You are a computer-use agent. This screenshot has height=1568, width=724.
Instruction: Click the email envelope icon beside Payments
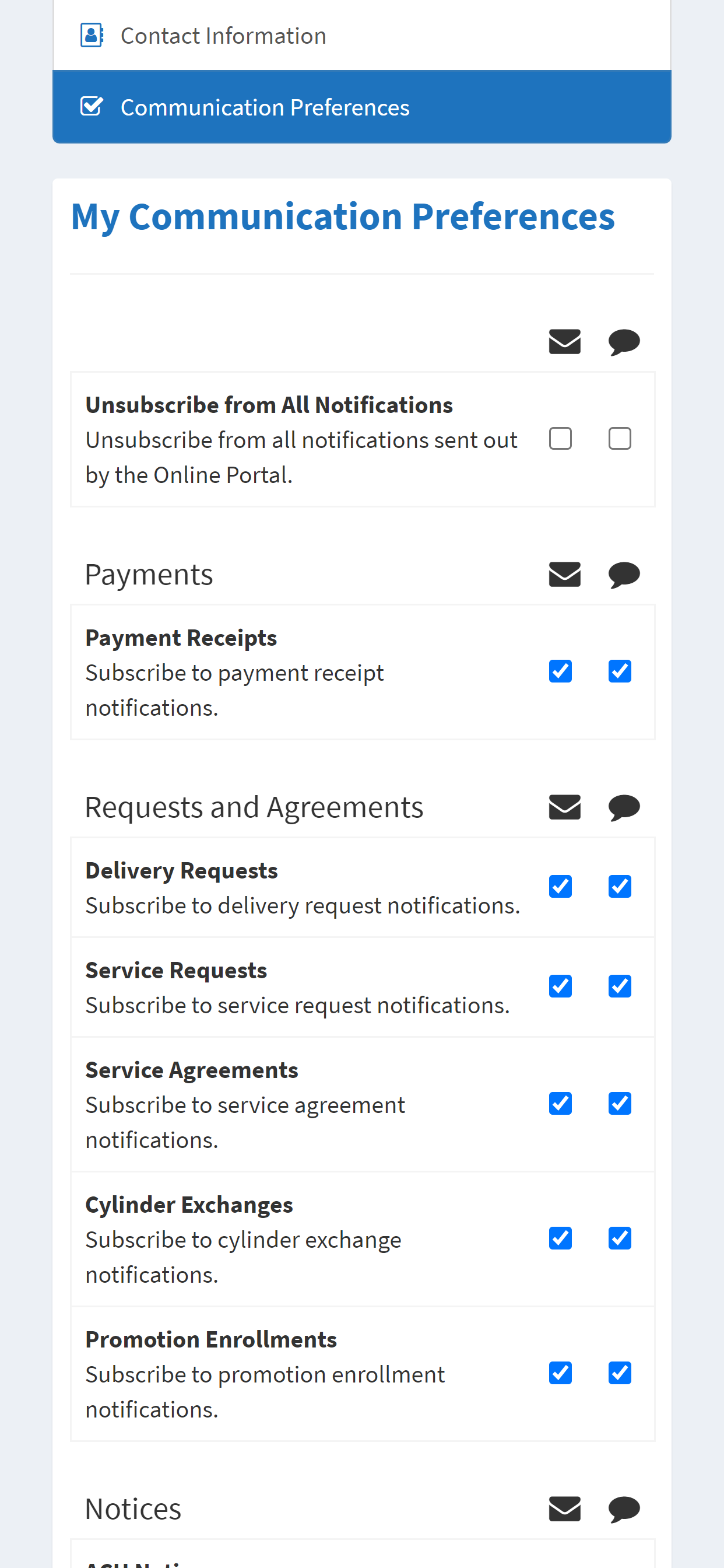click(565, 574)
